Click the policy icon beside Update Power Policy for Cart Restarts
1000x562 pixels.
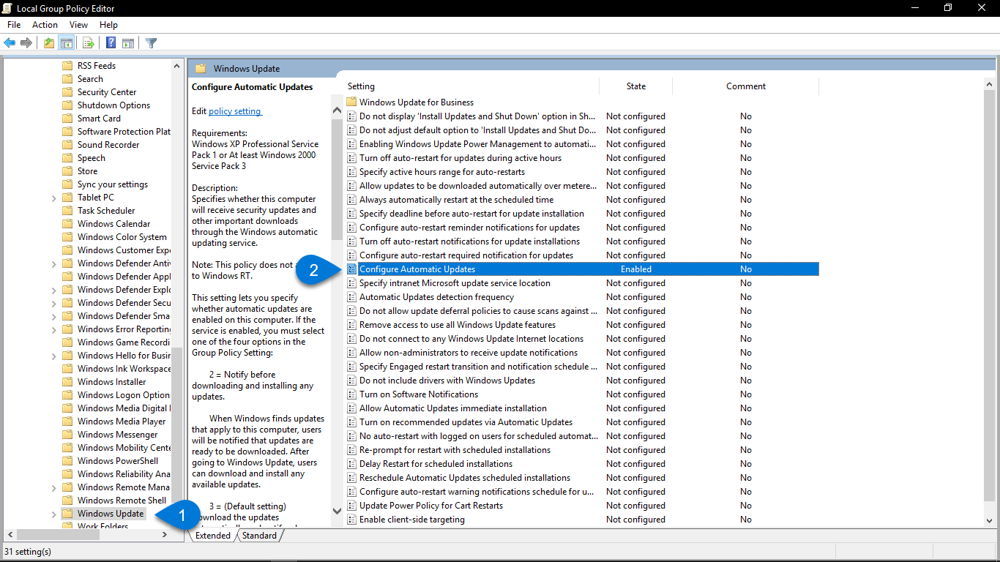(x=351, y=505)
